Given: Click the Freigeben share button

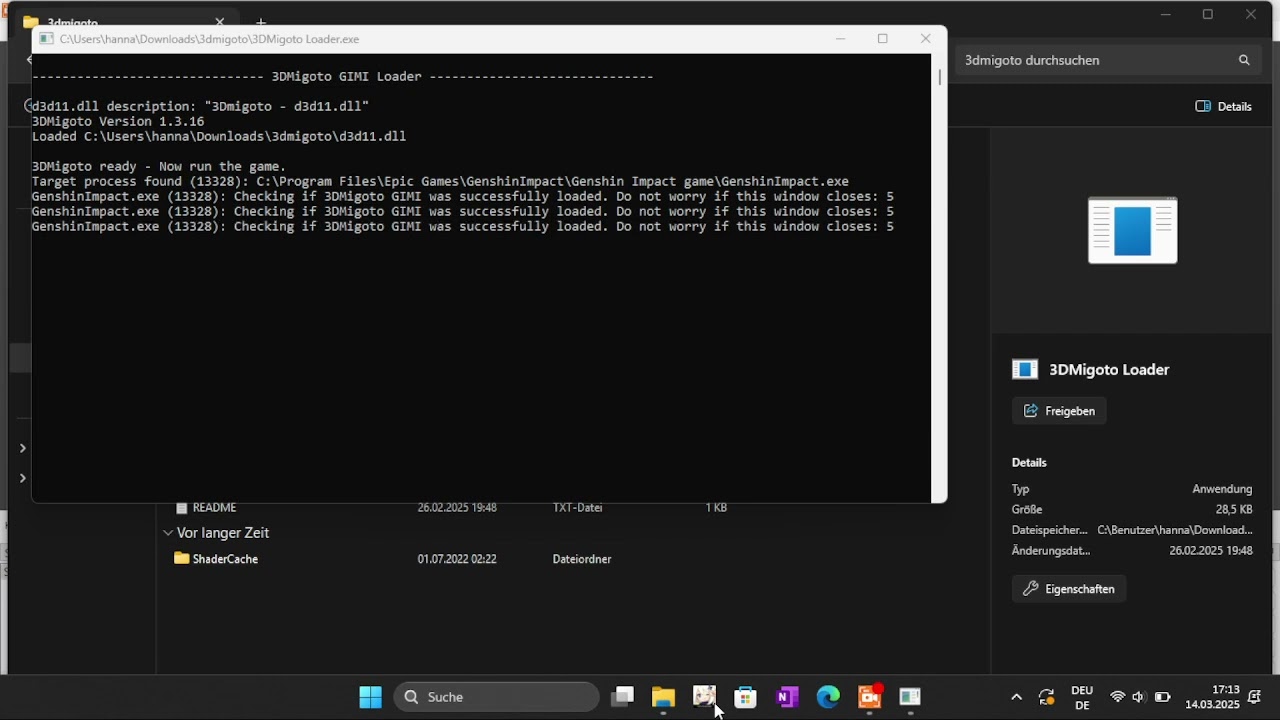Looking at the screenshot, I should coord(1059,411).
